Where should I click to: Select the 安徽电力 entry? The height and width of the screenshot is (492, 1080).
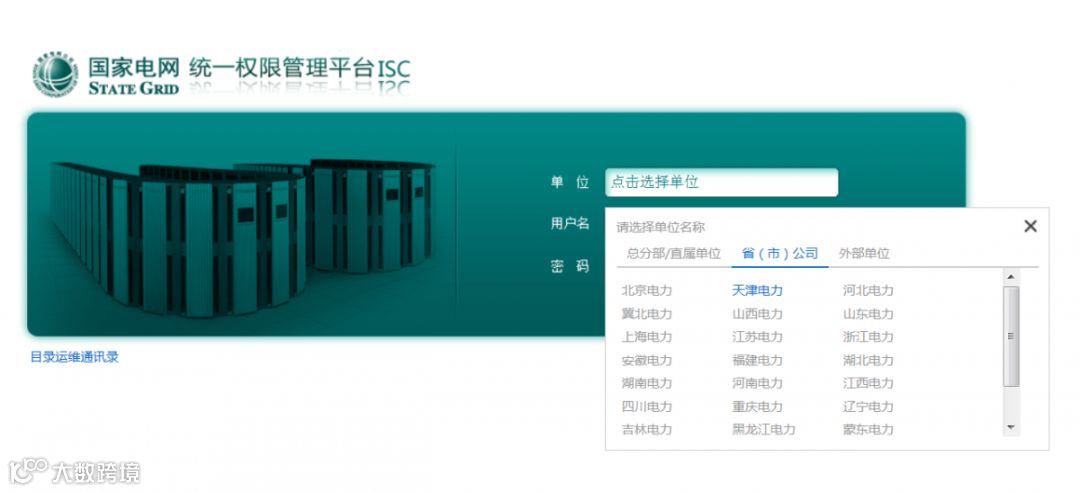click(646, 360)
